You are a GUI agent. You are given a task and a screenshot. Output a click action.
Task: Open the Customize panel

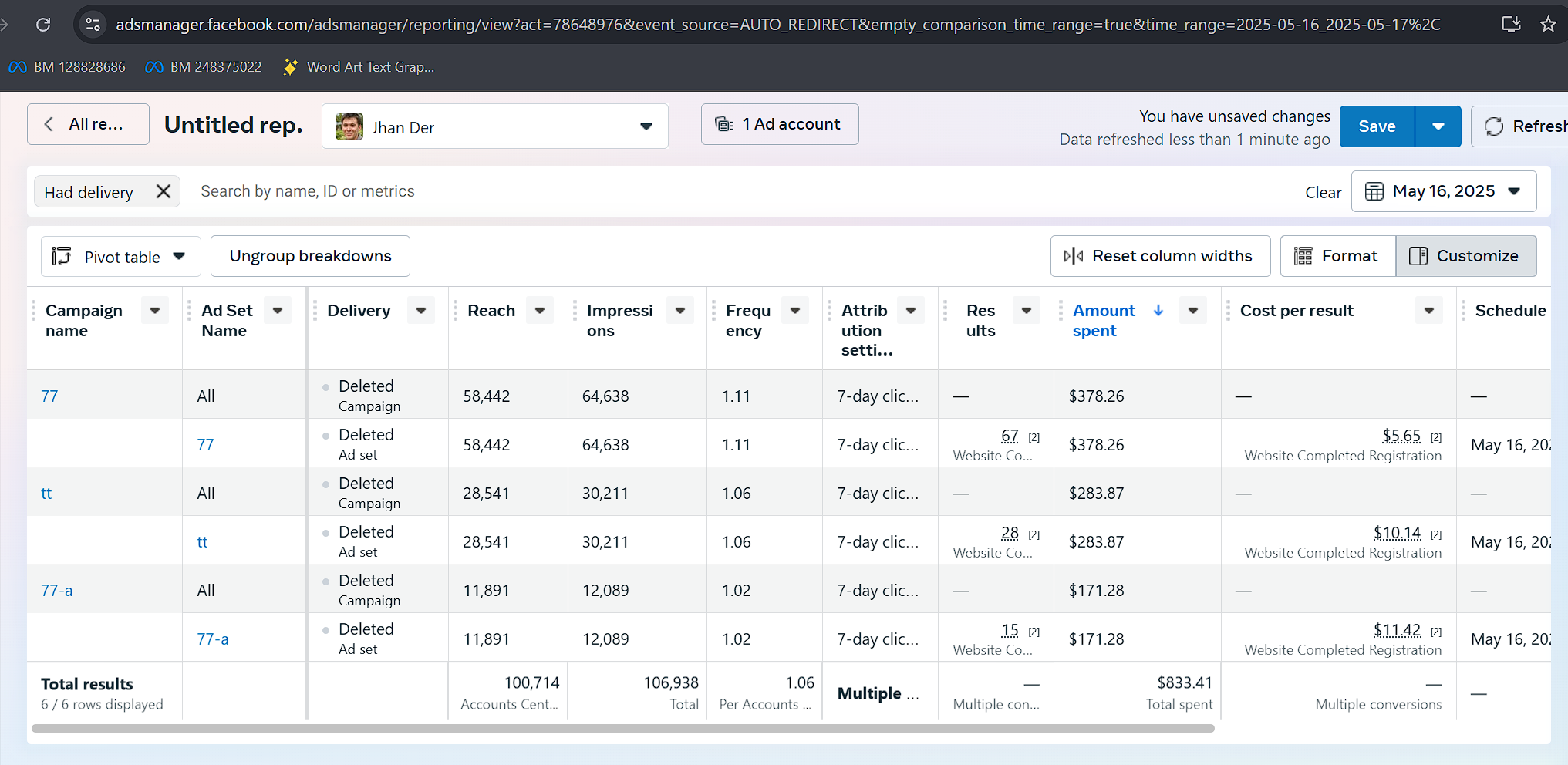(1465, 256)
